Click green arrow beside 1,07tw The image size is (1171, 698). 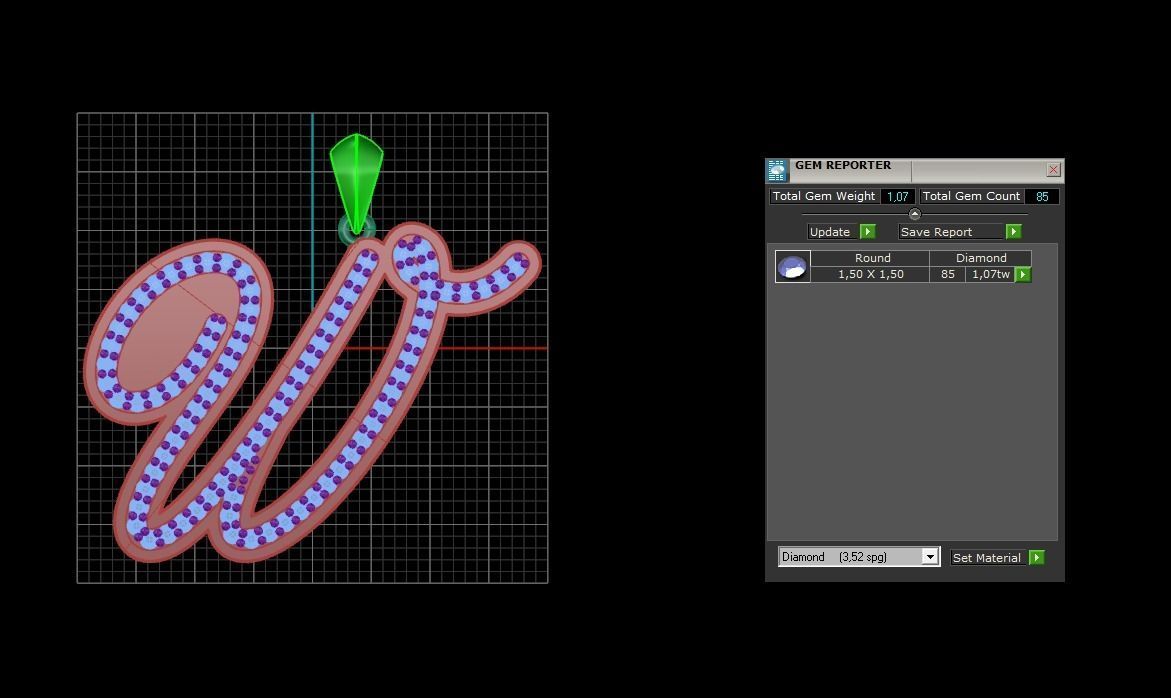1023,275
